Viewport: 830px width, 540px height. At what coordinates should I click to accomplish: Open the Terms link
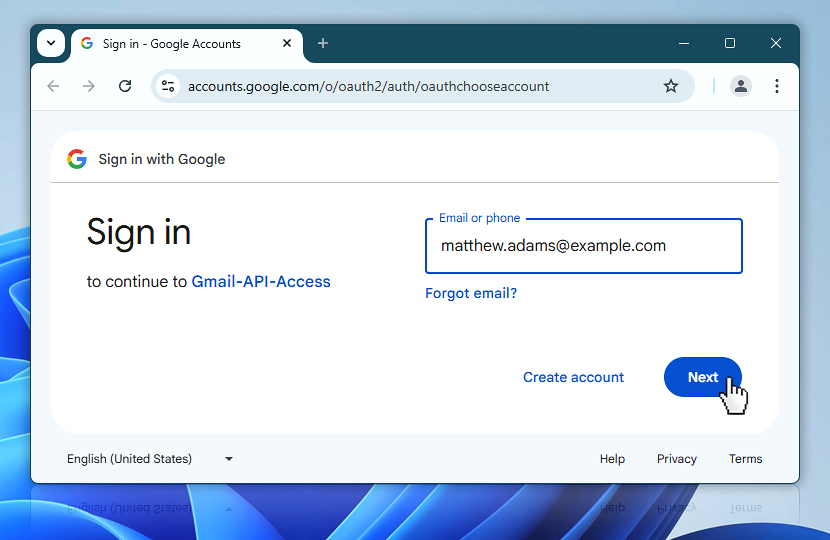click(745, 459)
